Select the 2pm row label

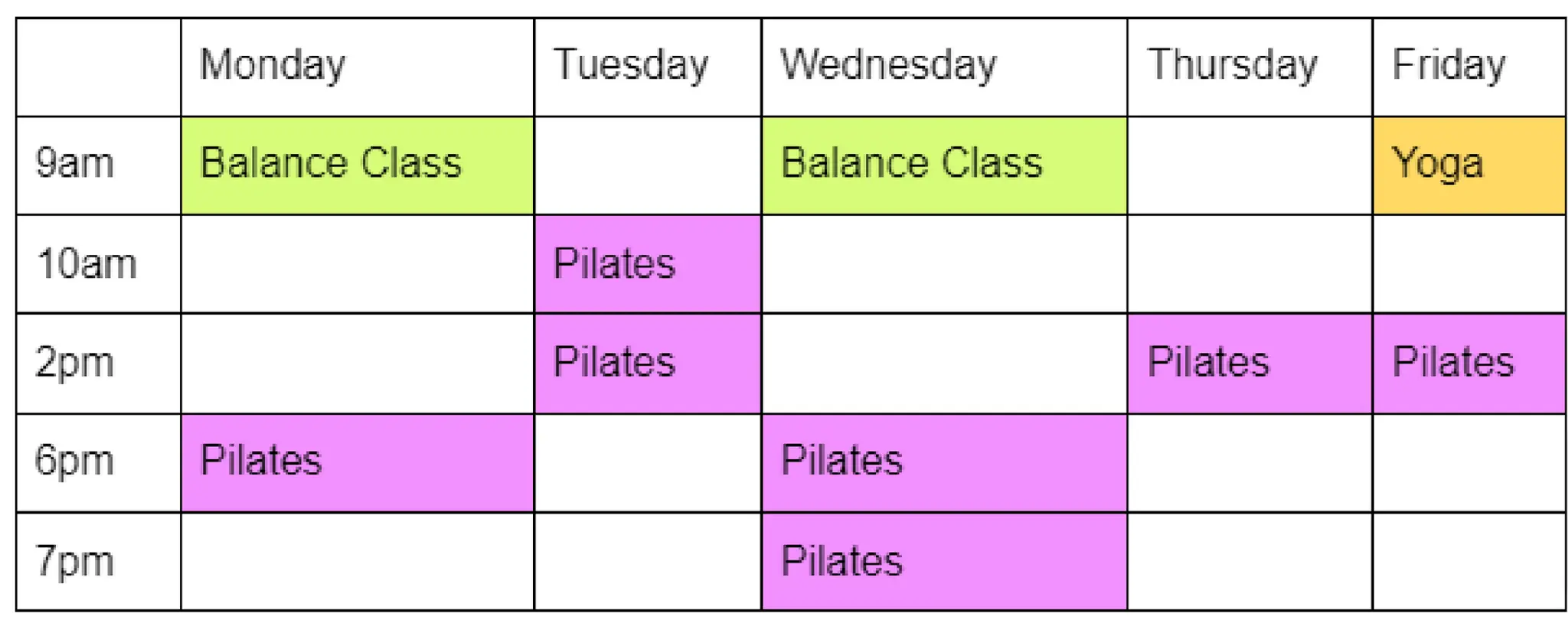[x=98, y=363]
